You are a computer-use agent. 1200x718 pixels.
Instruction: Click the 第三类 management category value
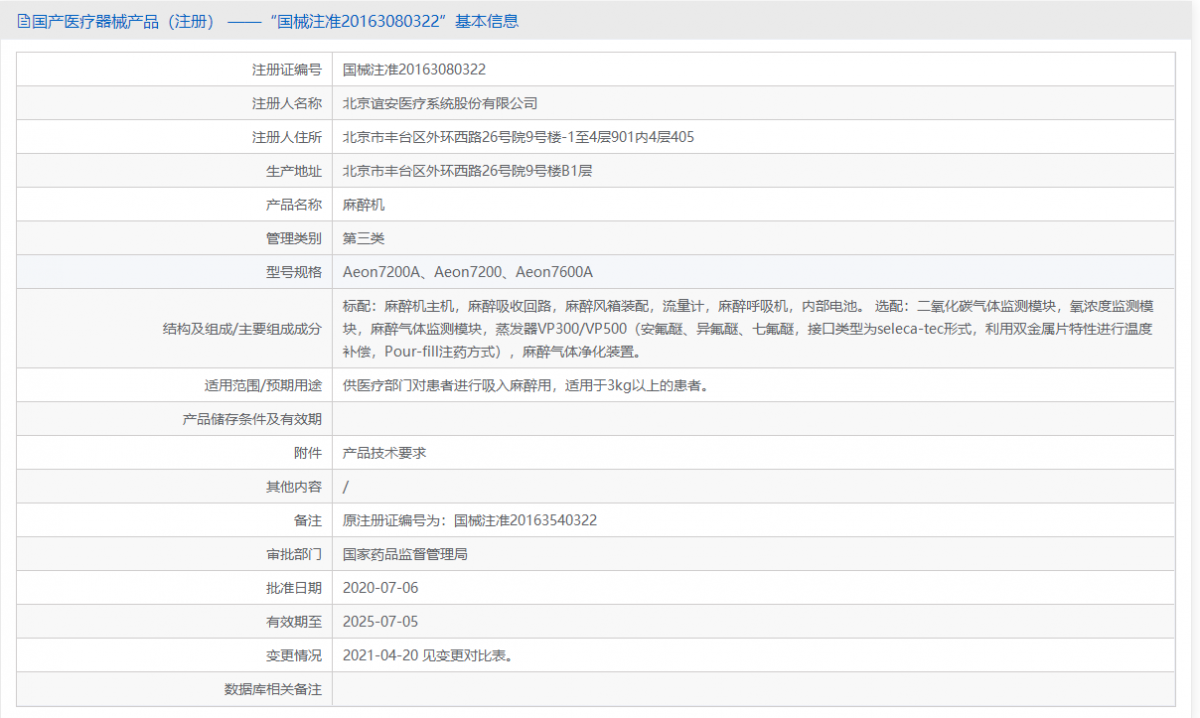pyautogui.click(x=363, y=238)
